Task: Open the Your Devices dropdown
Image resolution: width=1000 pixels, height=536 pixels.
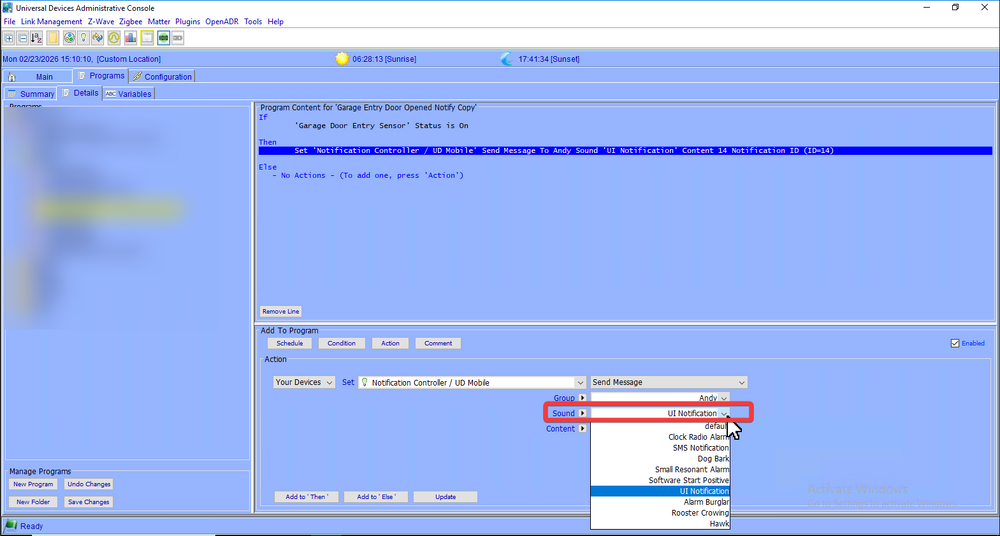Action: pyautogui.click(x=303, y=382)
